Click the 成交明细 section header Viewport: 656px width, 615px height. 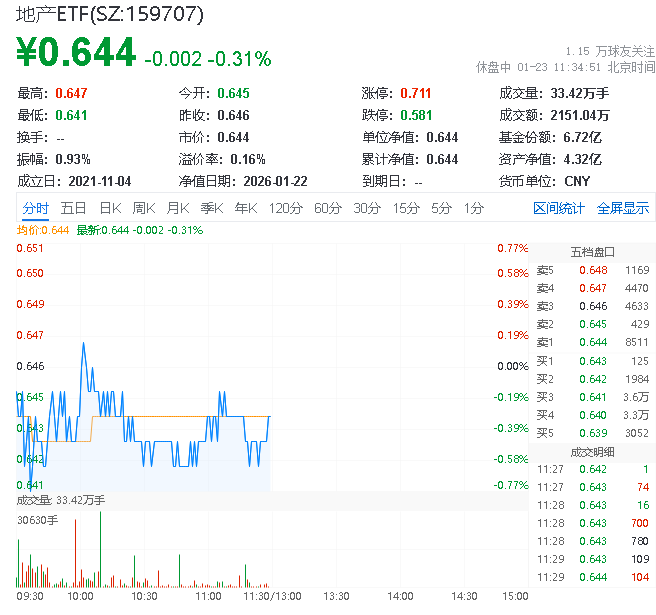[592, 451]
